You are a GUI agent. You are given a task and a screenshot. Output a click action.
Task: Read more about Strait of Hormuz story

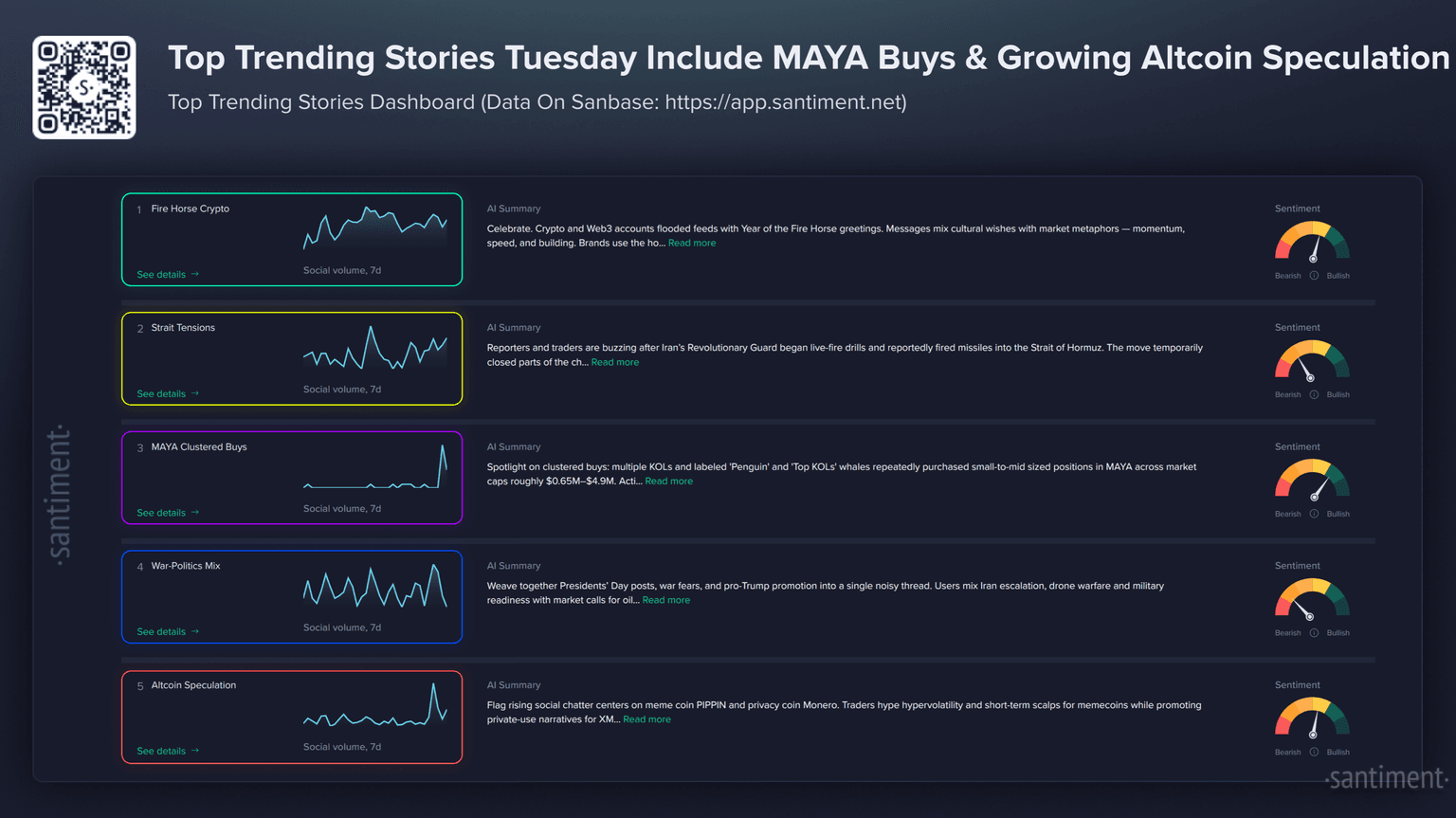click(615, 363)
